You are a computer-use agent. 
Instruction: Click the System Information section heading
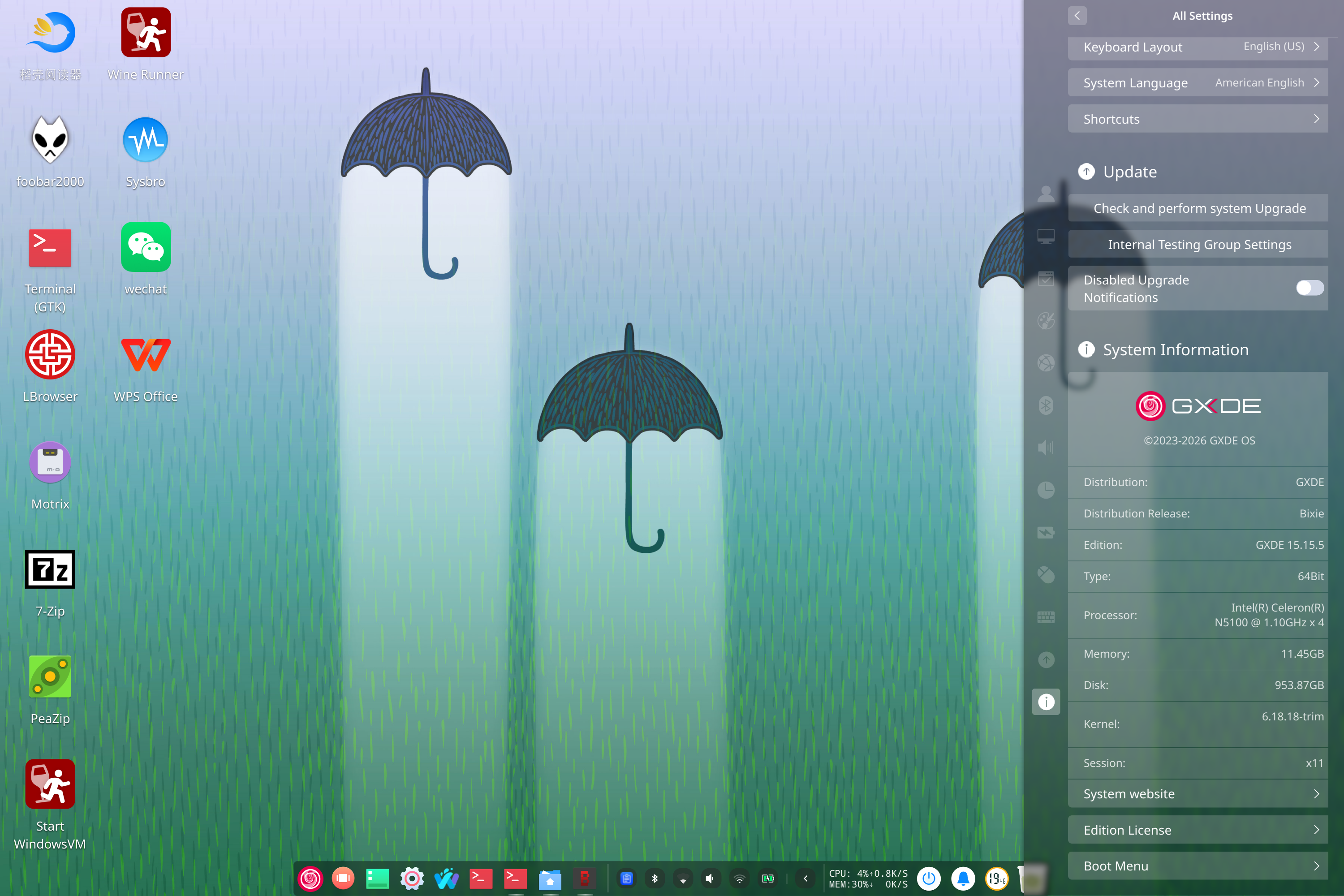click(x=1176, y=349)
